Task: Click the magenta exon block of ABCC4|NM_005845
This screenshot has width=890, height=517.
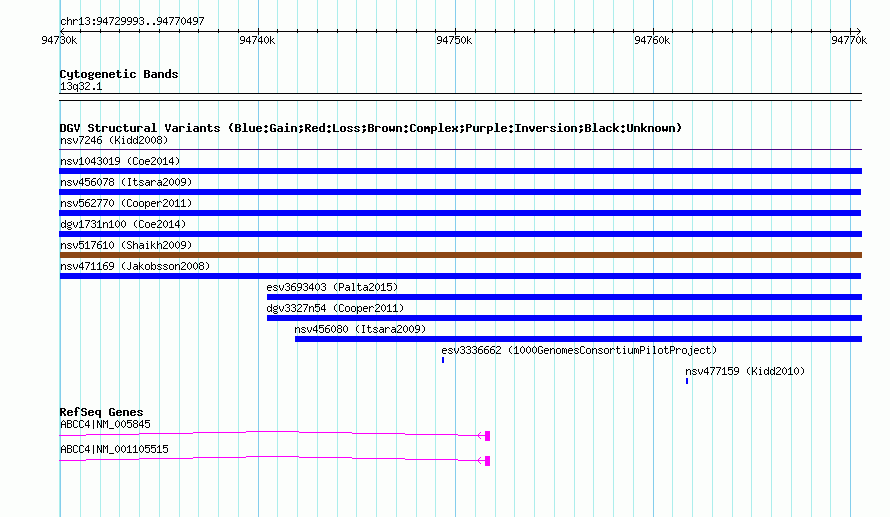Action: [488, 436]
